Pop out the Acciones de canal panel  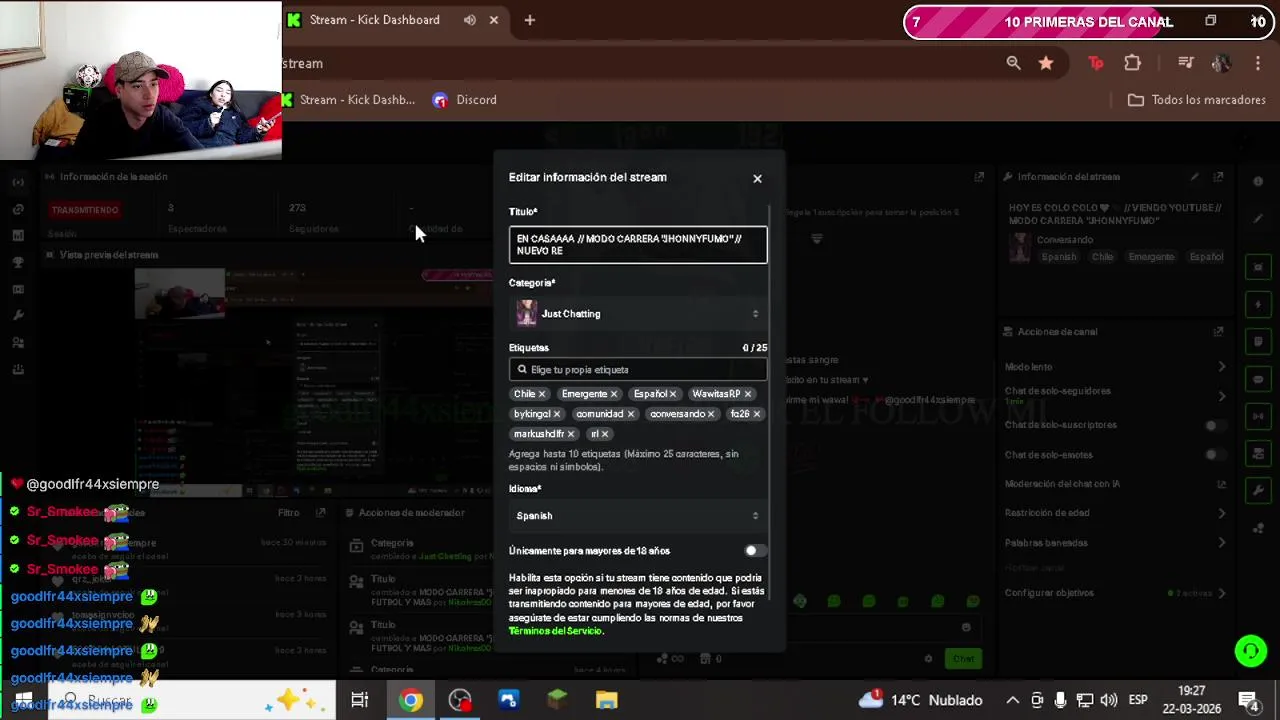pos(1218,332)
